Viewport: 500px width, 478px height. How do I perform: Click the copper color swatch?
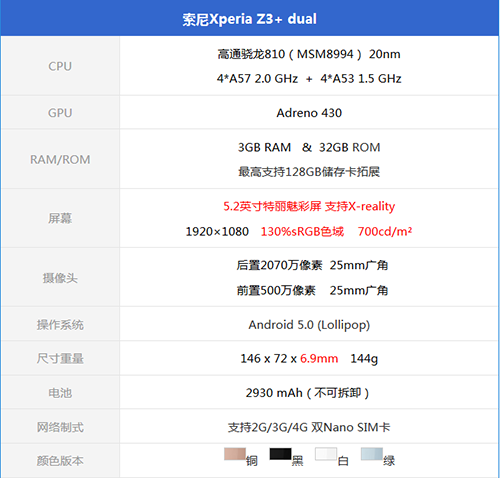click(x=235, y=454)
